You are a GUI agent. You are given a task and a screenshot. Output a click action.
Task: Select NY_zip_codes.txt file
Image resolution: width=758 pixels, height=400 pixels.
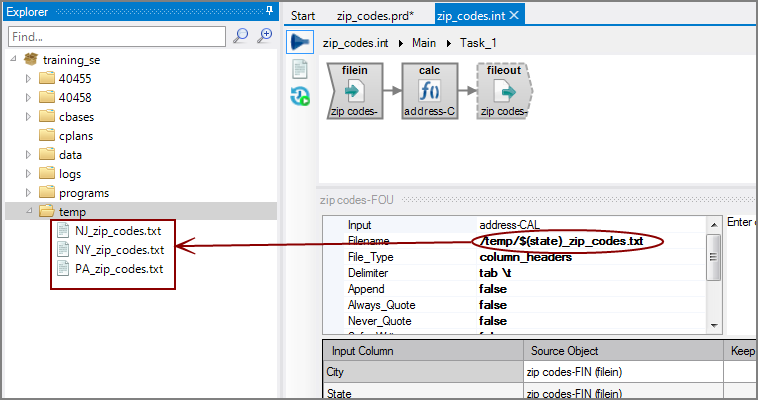[119, 250]
